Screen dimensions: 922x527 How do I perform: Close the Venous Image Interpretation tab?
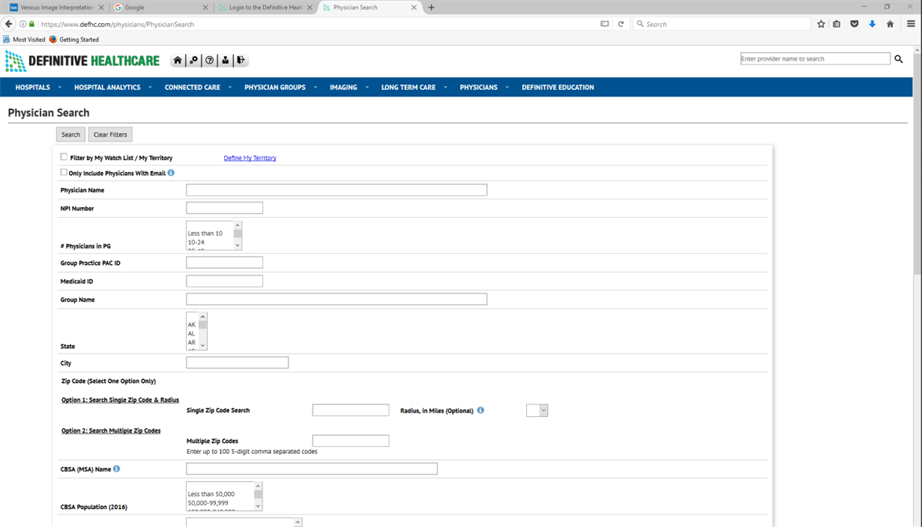tap(101, 8)
